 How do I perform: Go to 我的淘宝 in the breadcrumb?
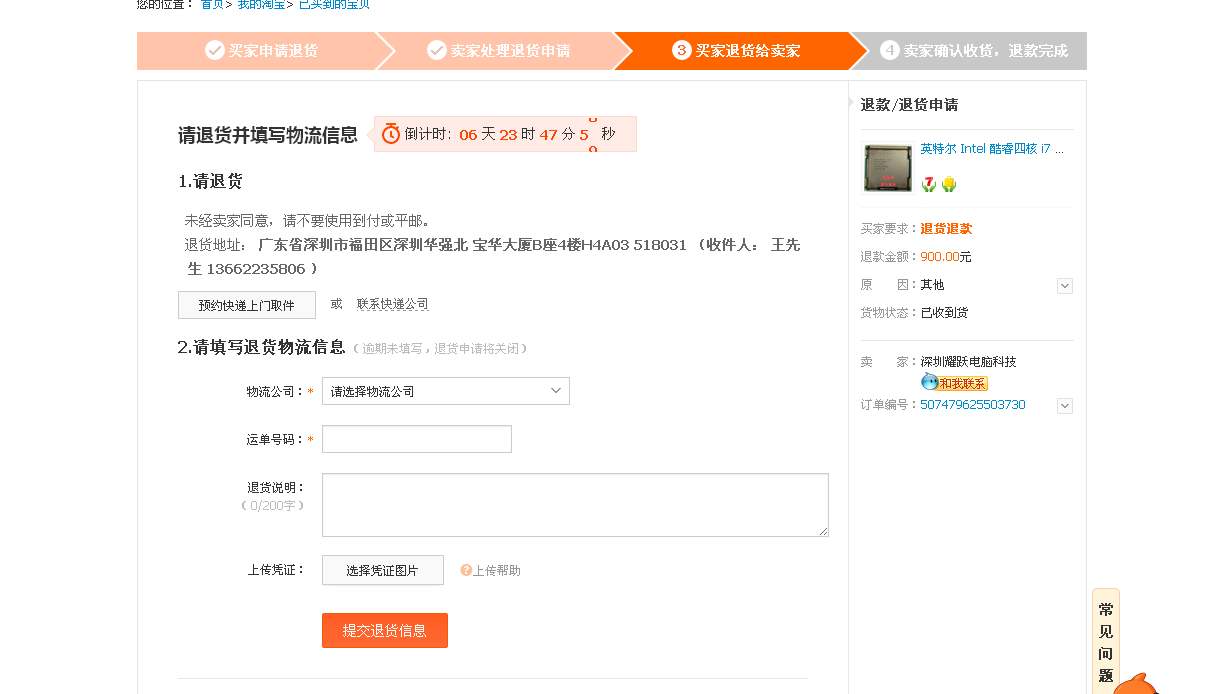pyautogui.click(x=261, y=5)
